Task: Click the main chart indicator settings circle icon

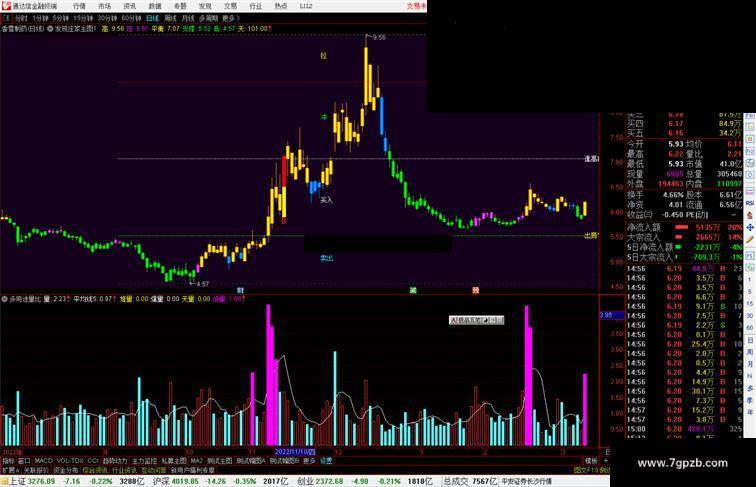Action: tap(50, 29)
